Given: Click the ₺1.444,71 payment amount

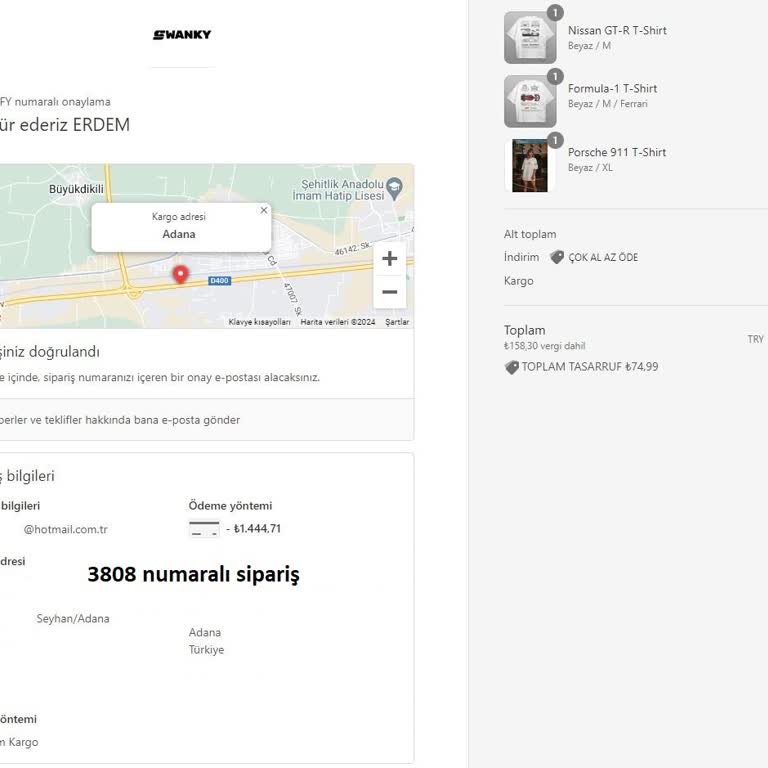Looking at the screenshot, I should coord(257,528).
